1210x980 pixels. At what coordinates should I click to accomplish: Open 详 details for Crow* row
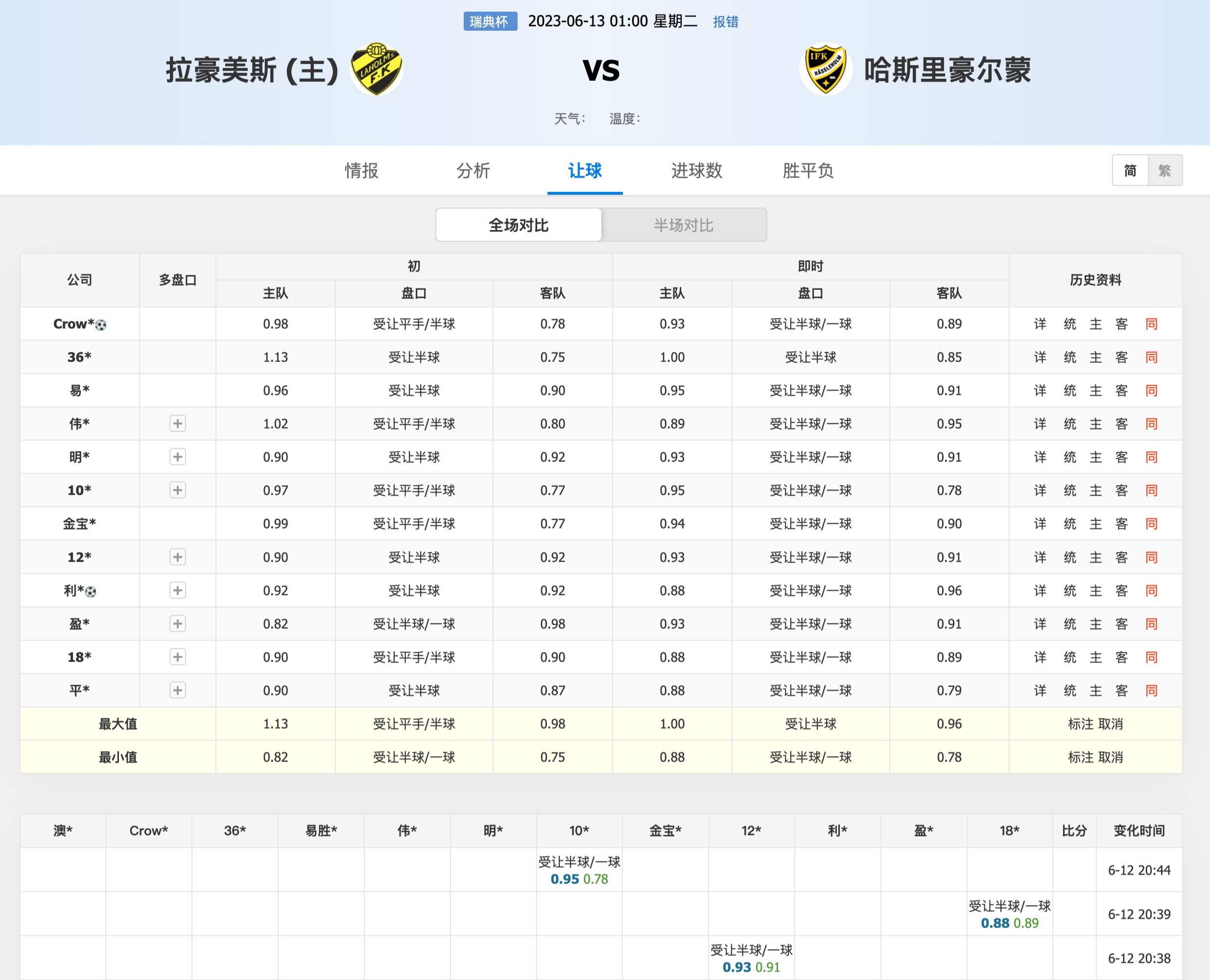[1040, 324]
